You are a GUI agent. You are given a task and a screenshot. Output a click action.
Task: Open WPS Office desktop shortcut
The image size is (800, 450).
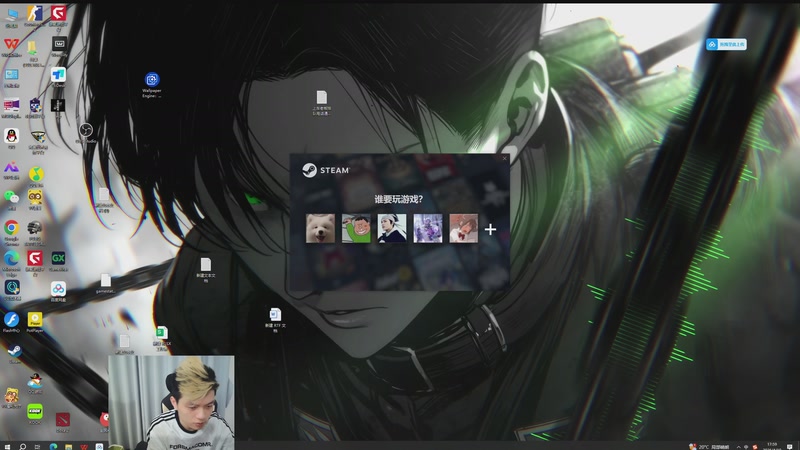tap(11, 47)
